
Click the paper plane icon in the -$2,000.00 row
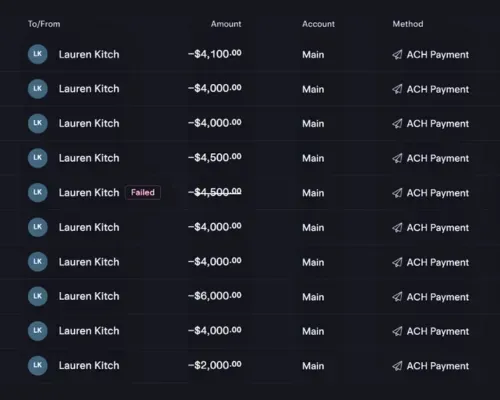click(x=397, y=366)
